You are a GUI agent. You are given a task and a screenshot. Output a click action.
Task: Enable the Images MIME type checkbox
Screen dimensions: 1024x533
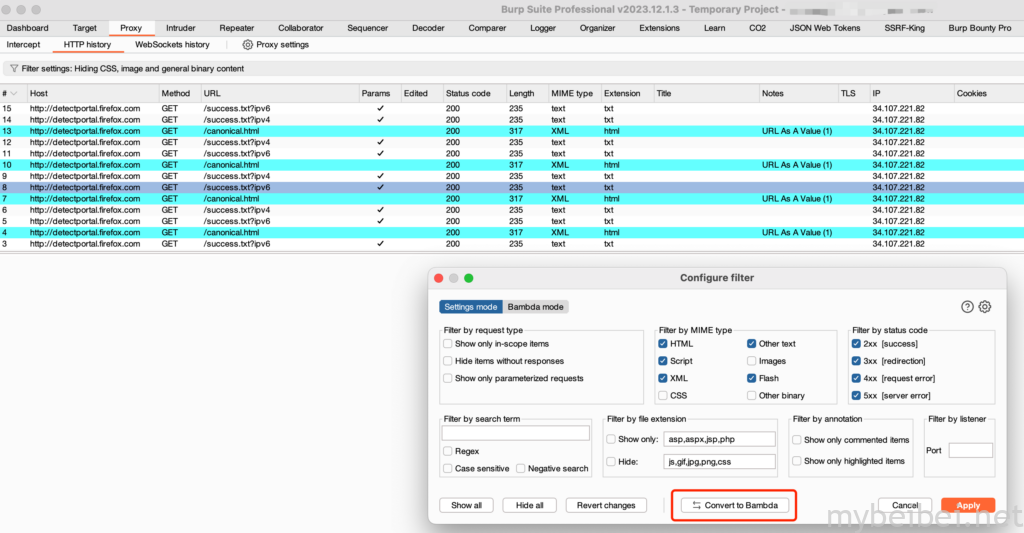pyautogui.click(x=752, y=361)
